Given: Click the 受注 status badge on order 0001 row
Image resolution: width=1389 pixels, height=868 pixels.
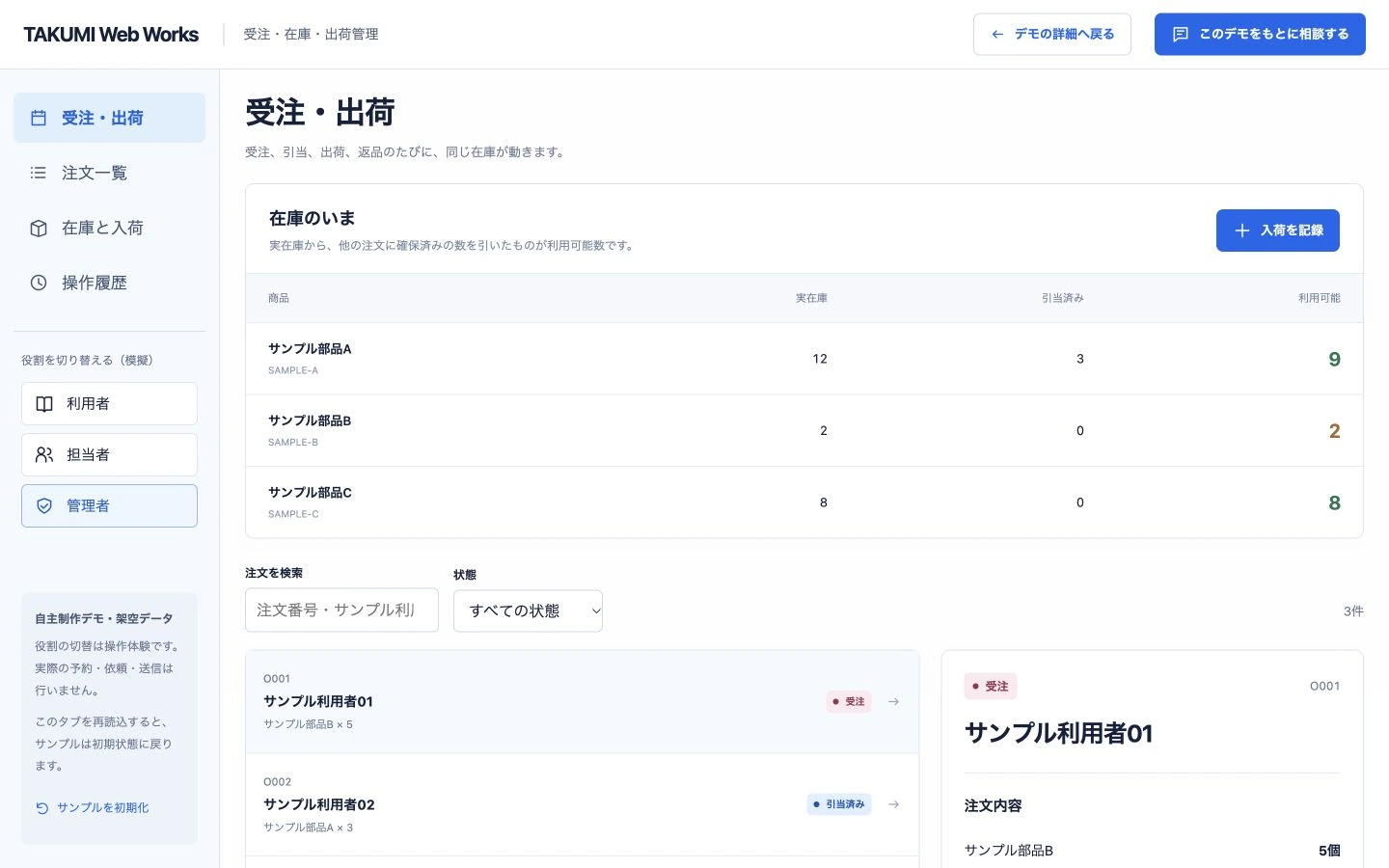Looking at the screenshot, I should click(849, 701).
